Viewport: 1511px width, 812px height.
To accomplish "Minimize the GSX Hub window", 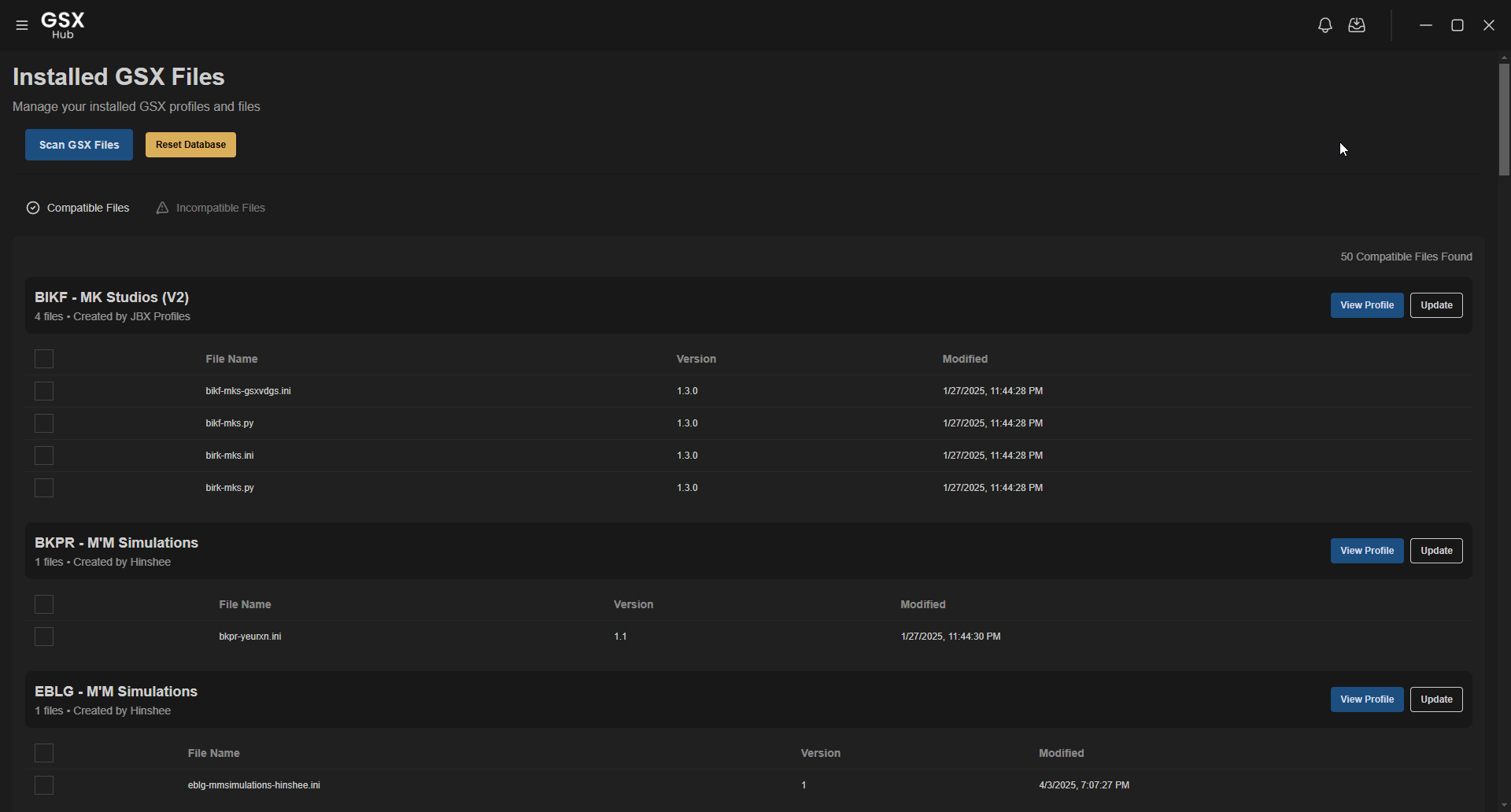I will coord(1426,25).
